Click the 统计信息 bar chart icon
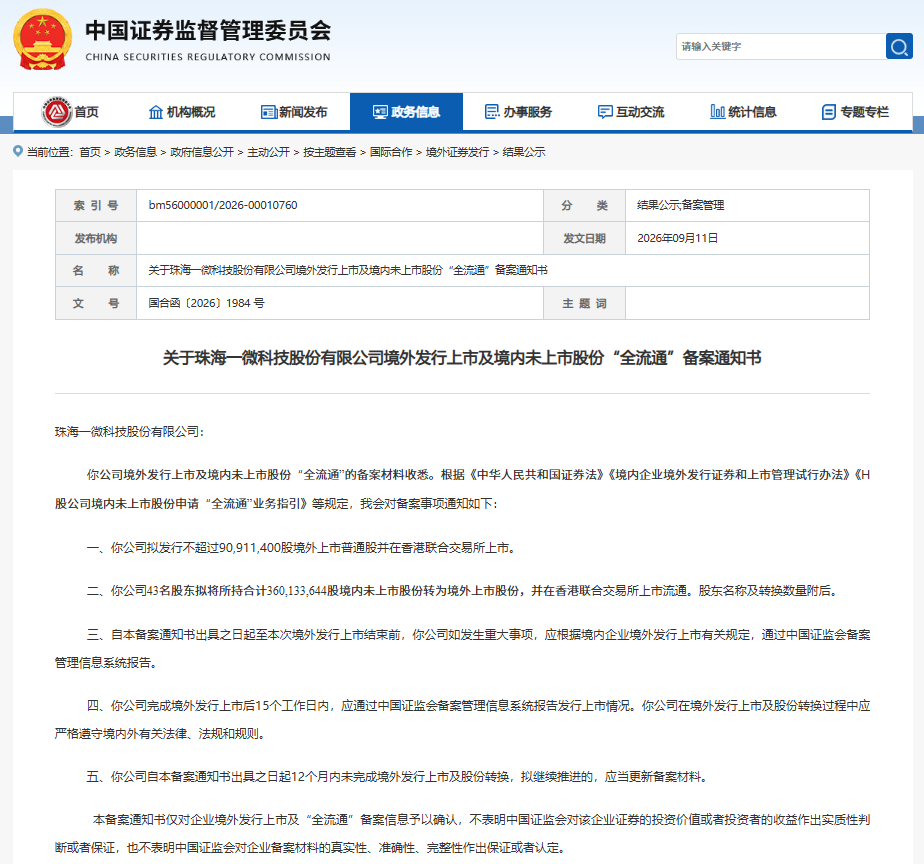 (717, 111)
